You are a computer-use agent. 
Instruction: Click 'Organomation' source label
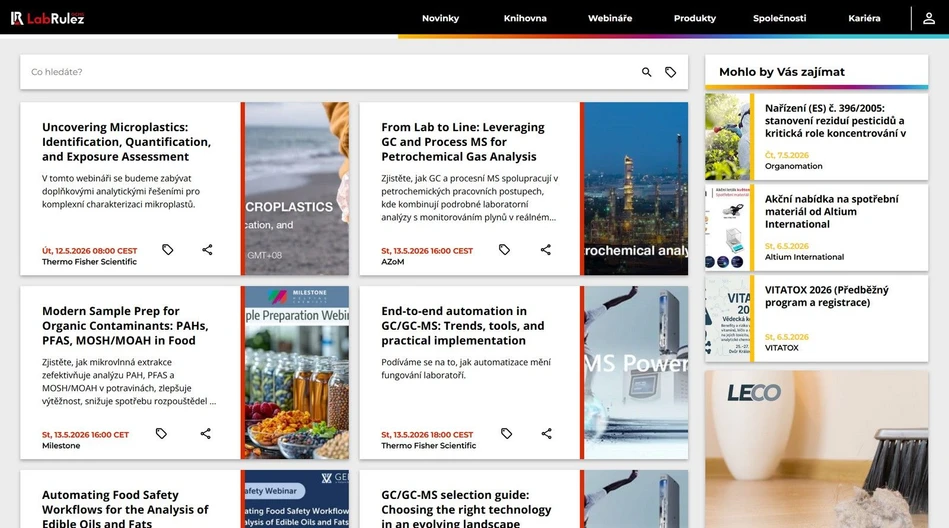pos(793,166)
